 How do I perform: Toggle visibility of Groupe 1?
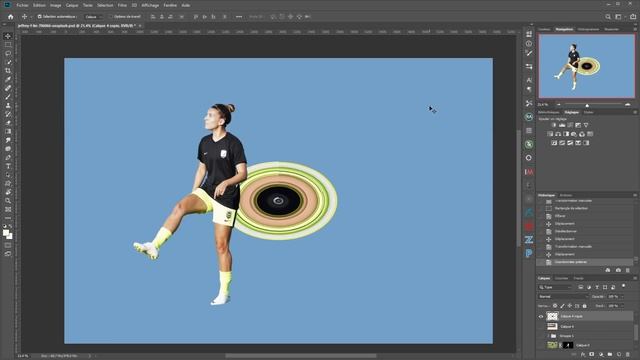(x=541, y=336)
